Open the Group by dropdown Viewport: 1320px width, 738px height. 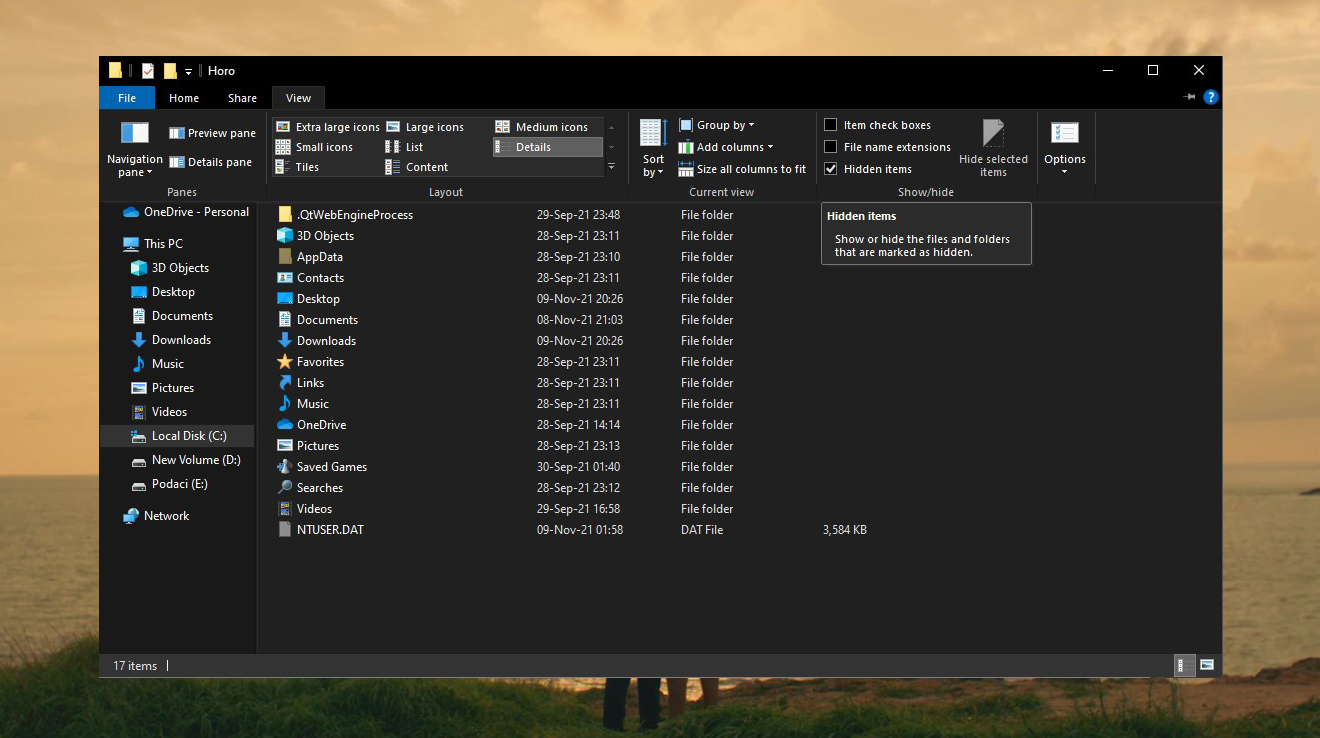tap(723, 124)
